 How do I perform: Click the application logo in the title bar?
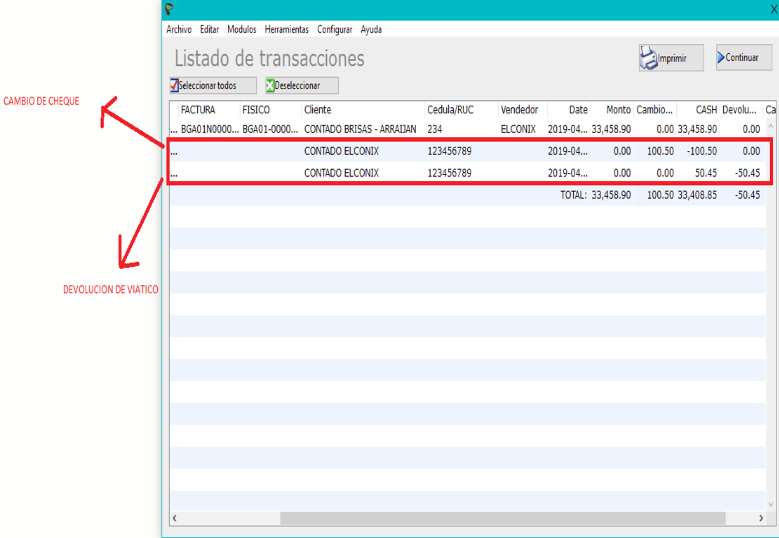coord(169,9)
